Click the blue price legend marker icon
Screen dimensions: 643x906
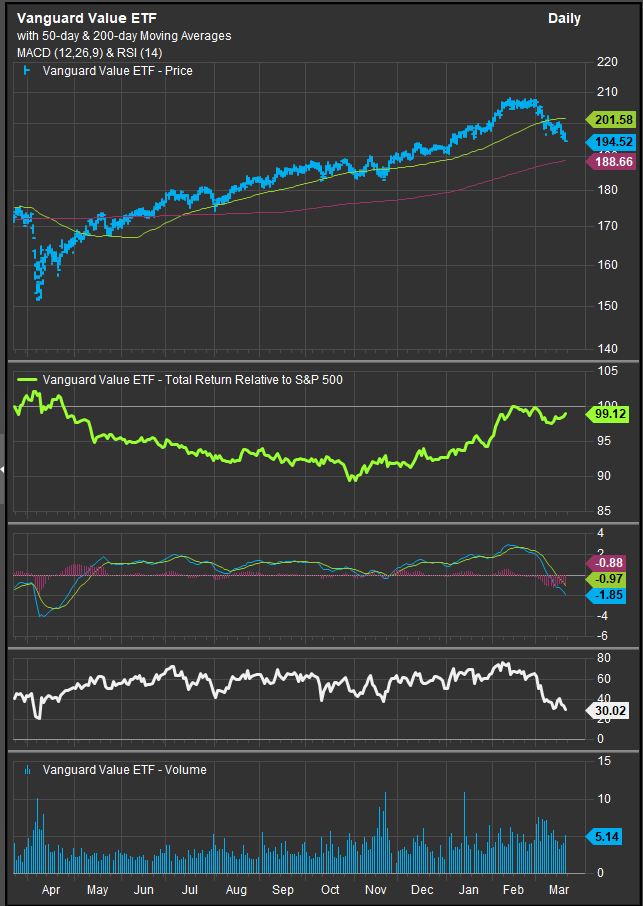pyautogui.click(x=26, y=71)
